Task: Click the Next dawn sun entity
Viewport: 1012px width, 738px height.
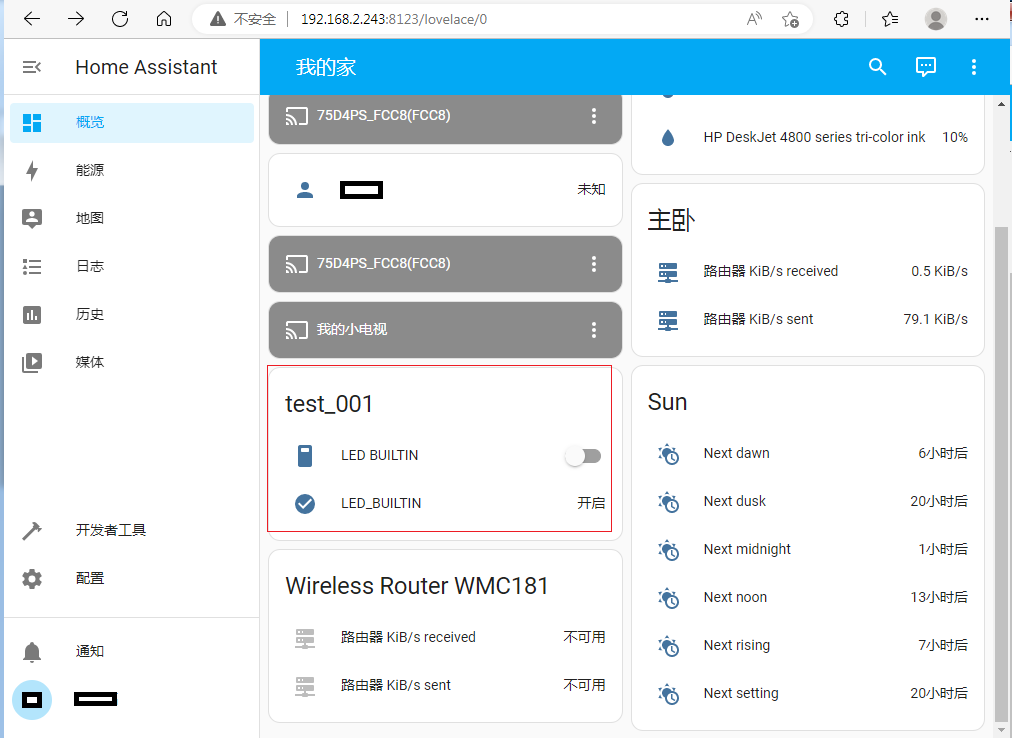Action: (736, 454)
